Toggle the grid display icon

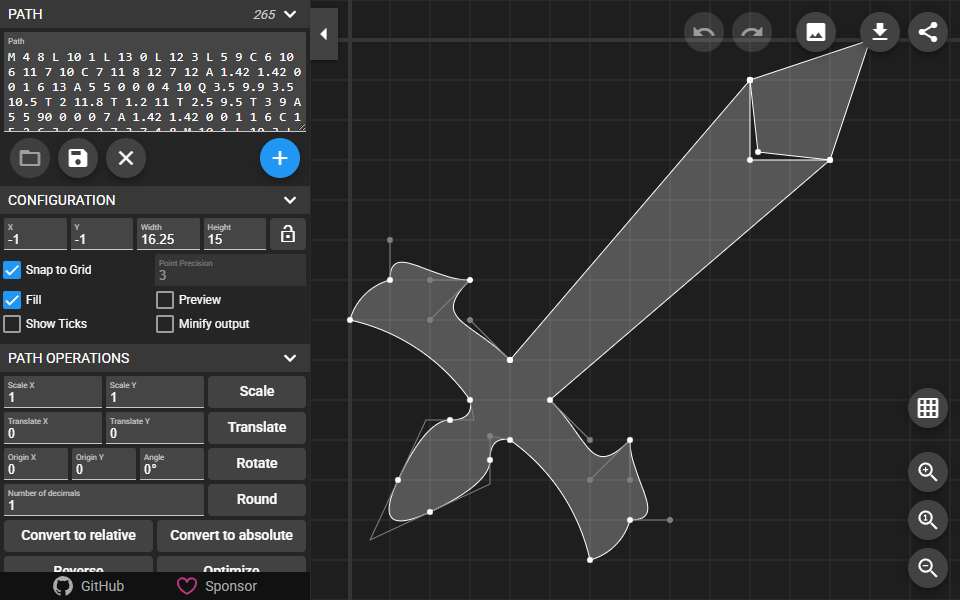pyautogui.click(x=928, y=408)
